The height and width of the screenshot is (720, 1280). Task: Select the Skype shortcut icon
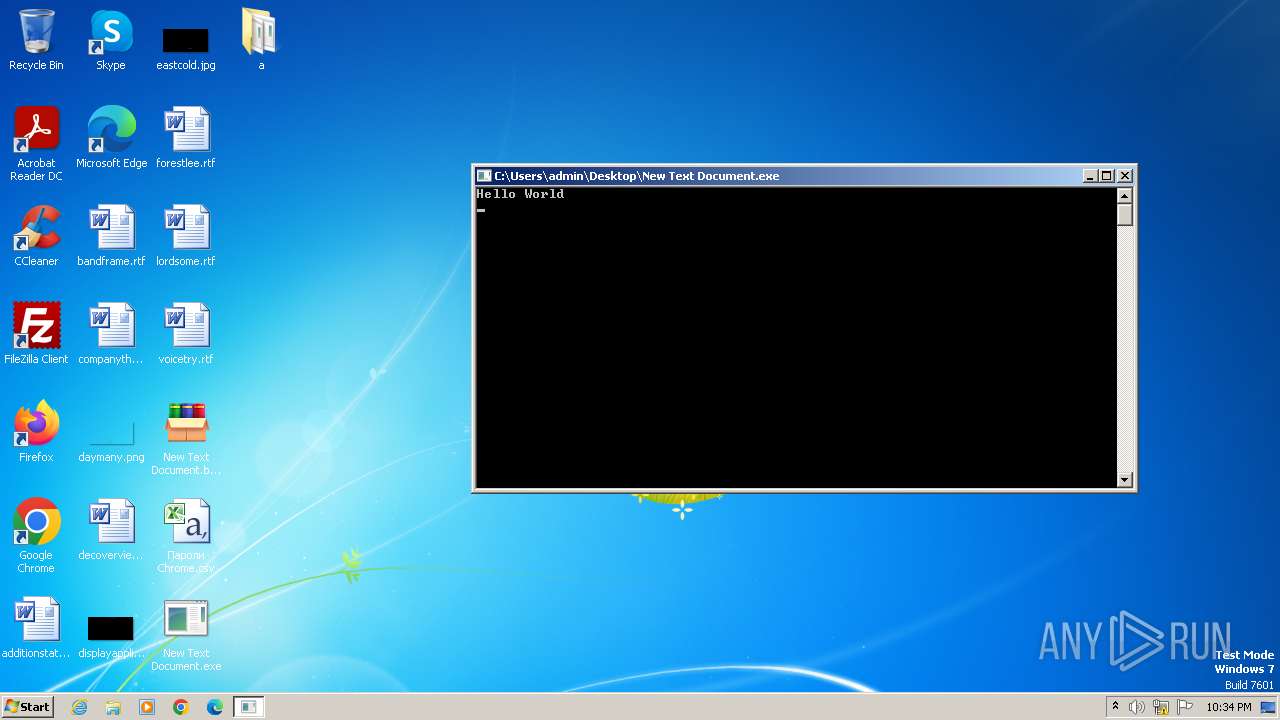(111, 40)
